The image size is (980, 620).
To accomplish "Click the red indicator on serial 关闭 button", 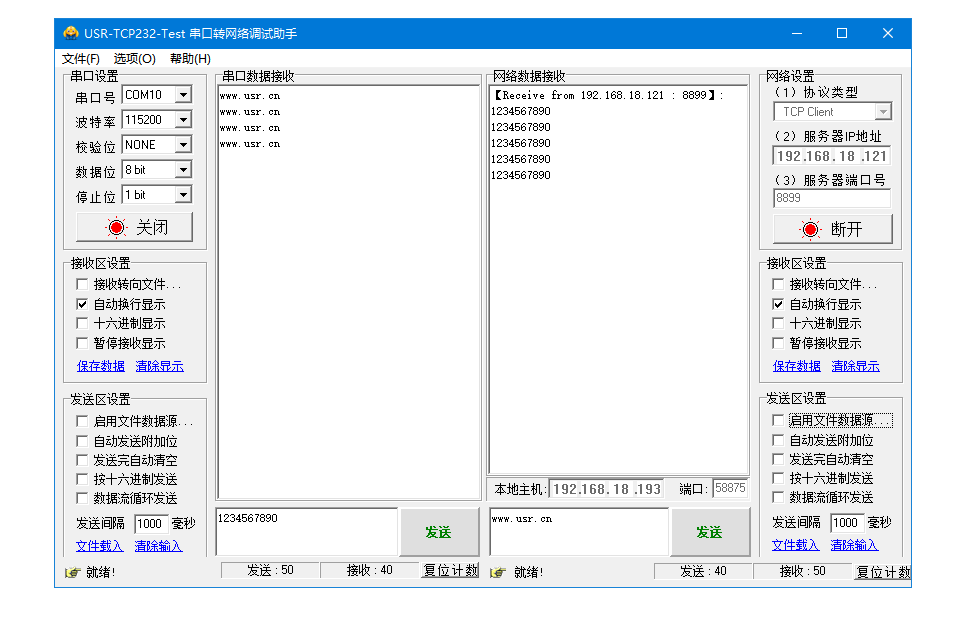I will [115, 228].
